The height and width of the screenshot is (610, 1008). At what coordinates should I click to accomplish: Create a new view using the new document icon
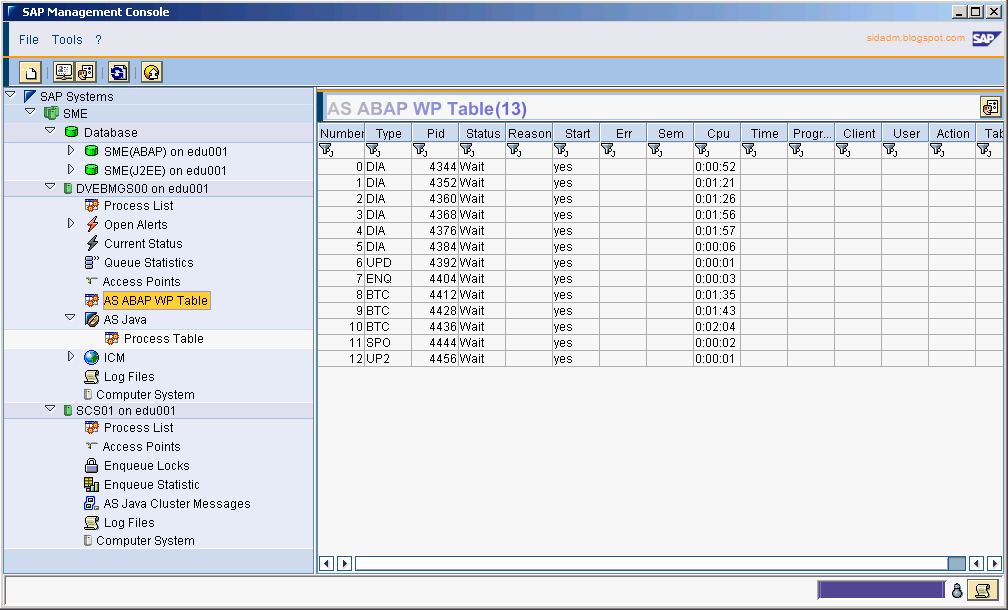(x=30, y=72)
